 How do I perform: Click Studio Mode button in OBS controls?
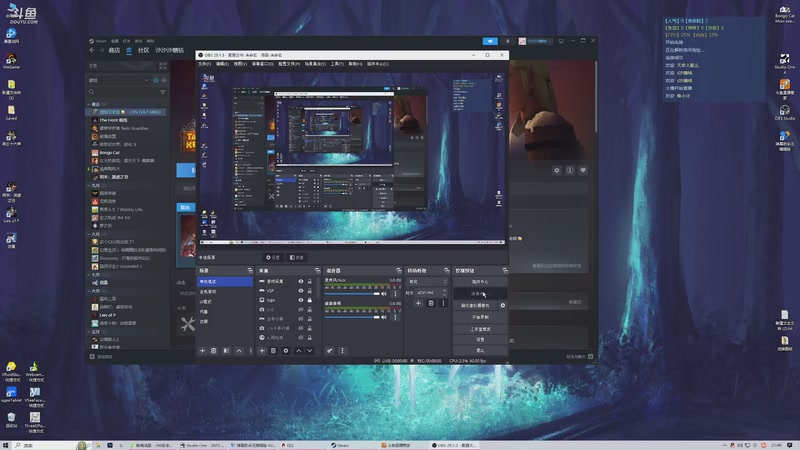tap(480, 329)
